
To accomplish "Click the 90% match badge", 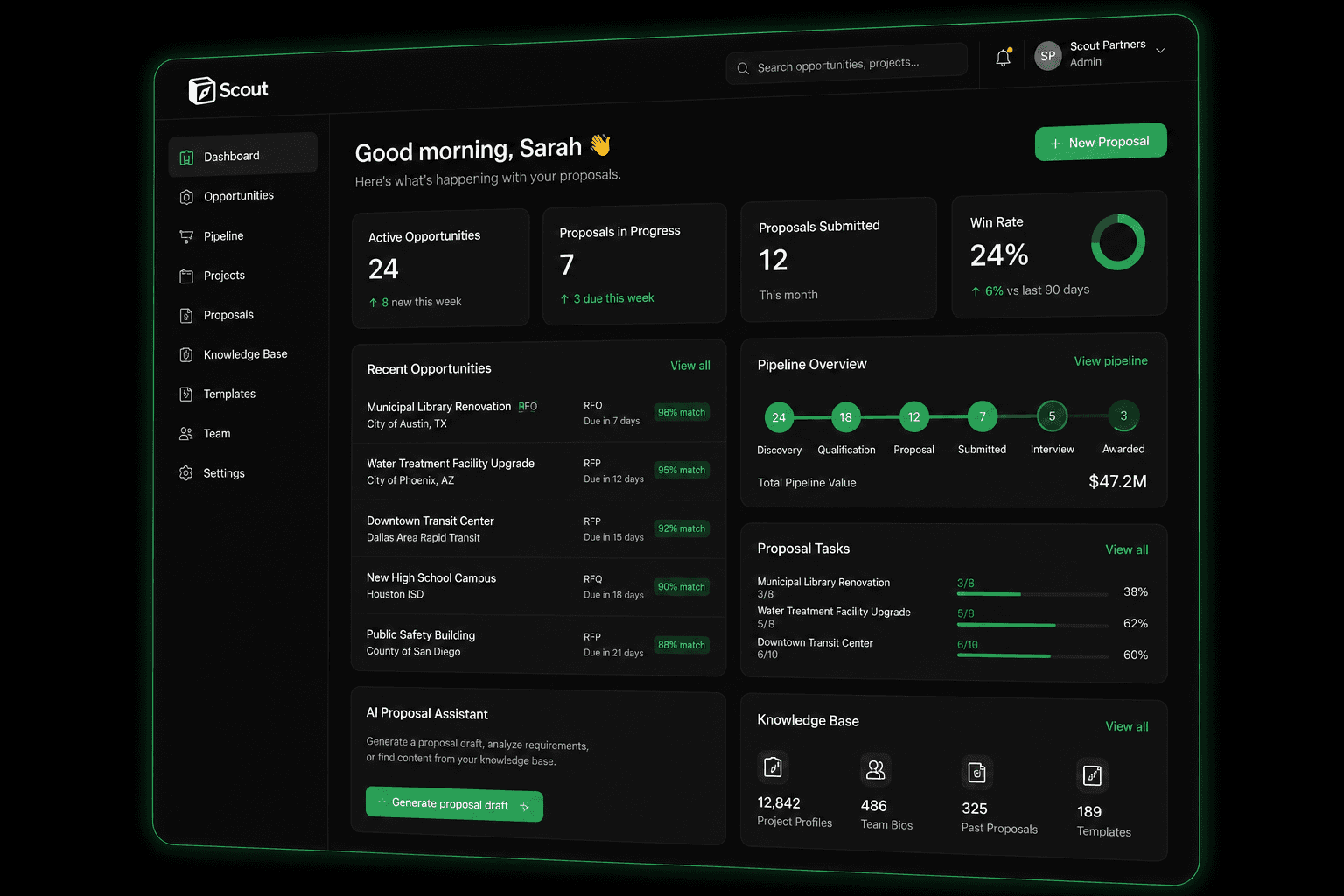I will point(682,587).
